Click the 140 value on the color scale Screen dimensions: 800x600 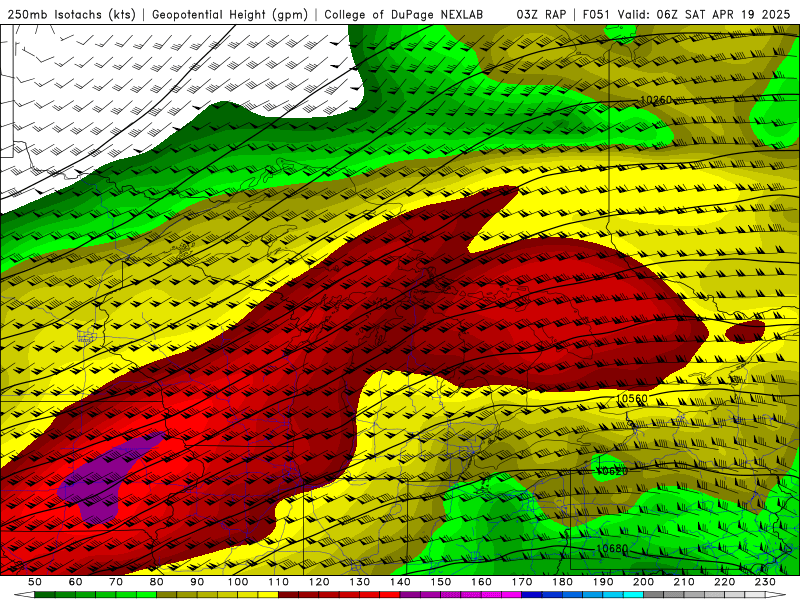(400, 582)
